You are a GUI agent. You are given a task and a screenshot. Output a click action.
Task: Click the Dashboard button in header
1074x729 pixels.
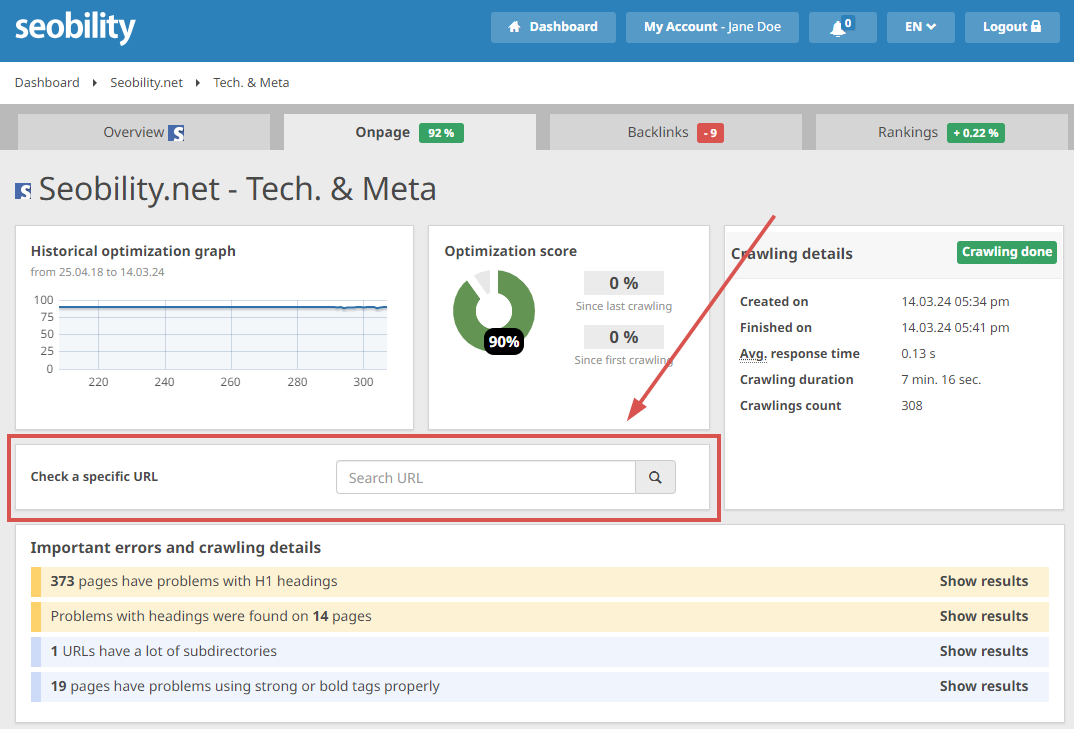553,27
